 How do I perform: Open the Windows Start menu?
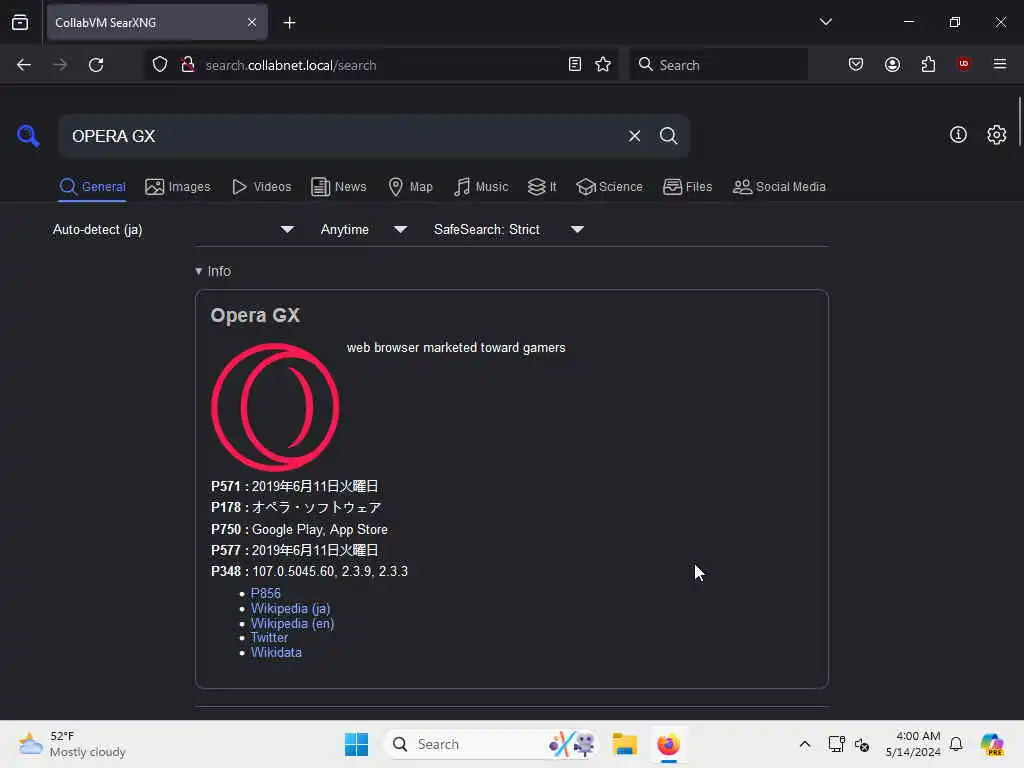[356, 744]
